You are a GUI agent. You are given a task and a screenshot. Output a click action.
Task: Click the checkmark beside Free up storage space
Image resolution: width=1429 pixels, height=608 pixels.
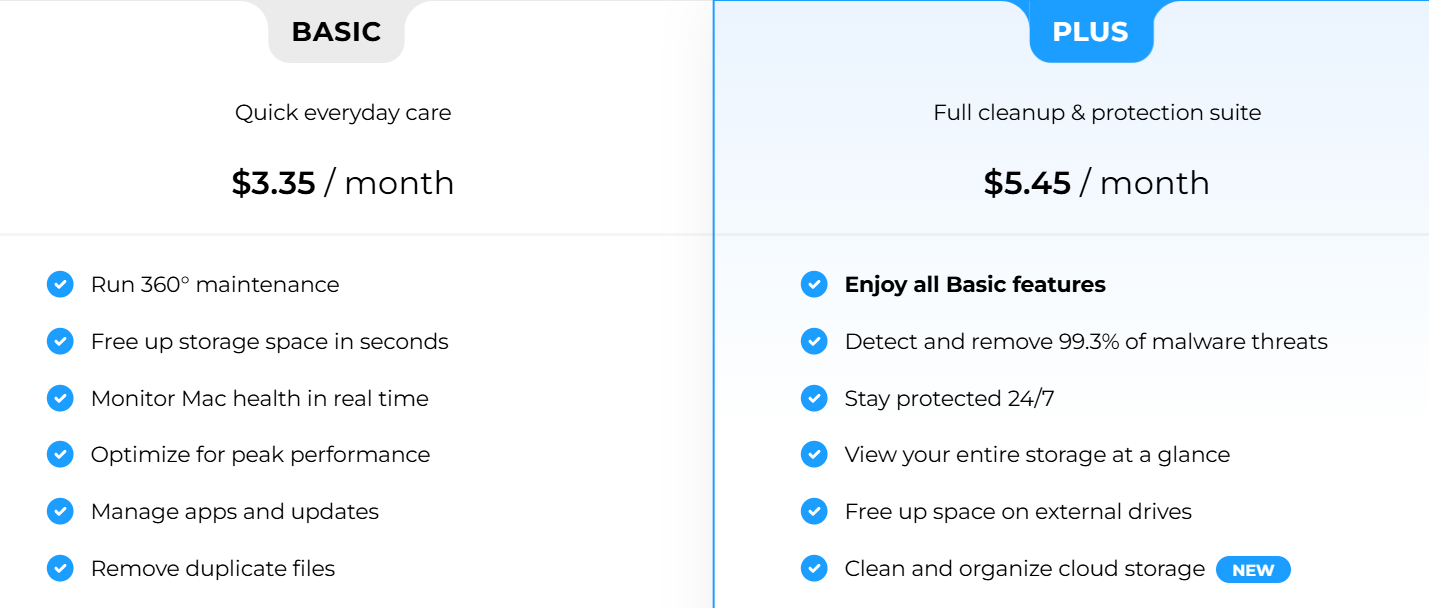tap(60, 341)
